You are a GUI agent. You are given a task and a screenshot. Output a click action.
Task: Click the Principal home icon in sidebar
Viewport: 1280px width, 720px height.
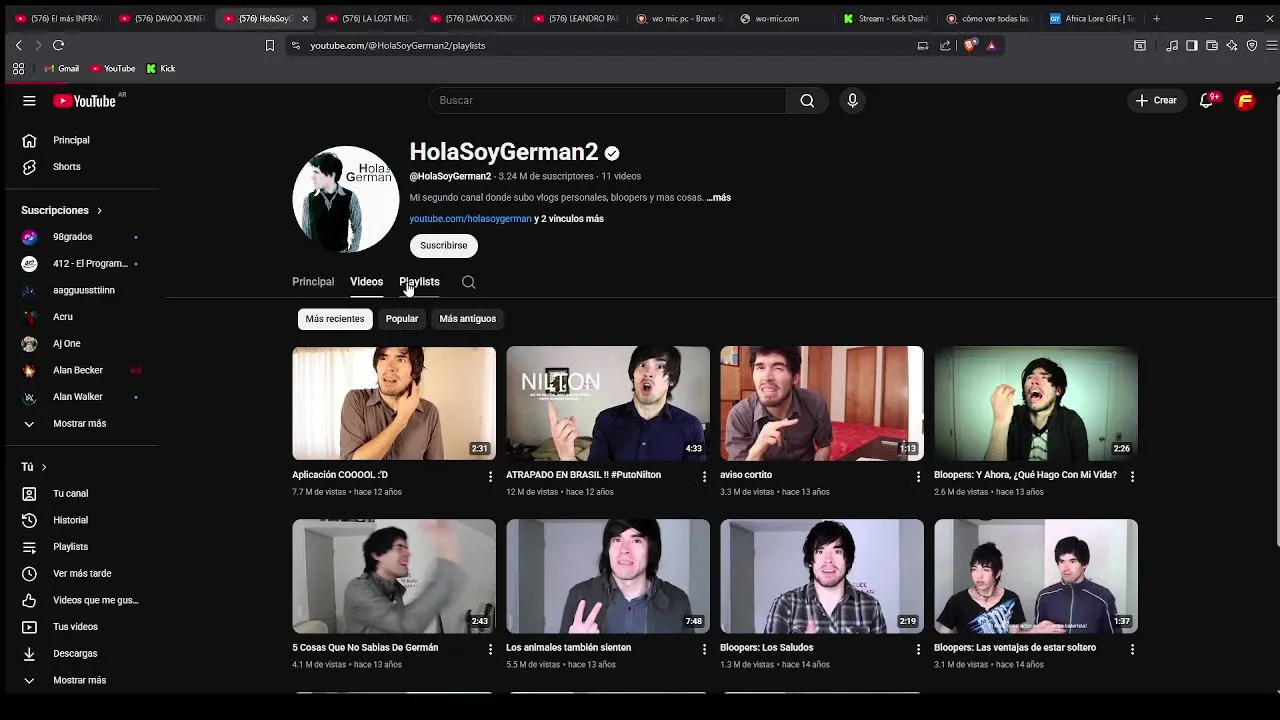[29, 140]
